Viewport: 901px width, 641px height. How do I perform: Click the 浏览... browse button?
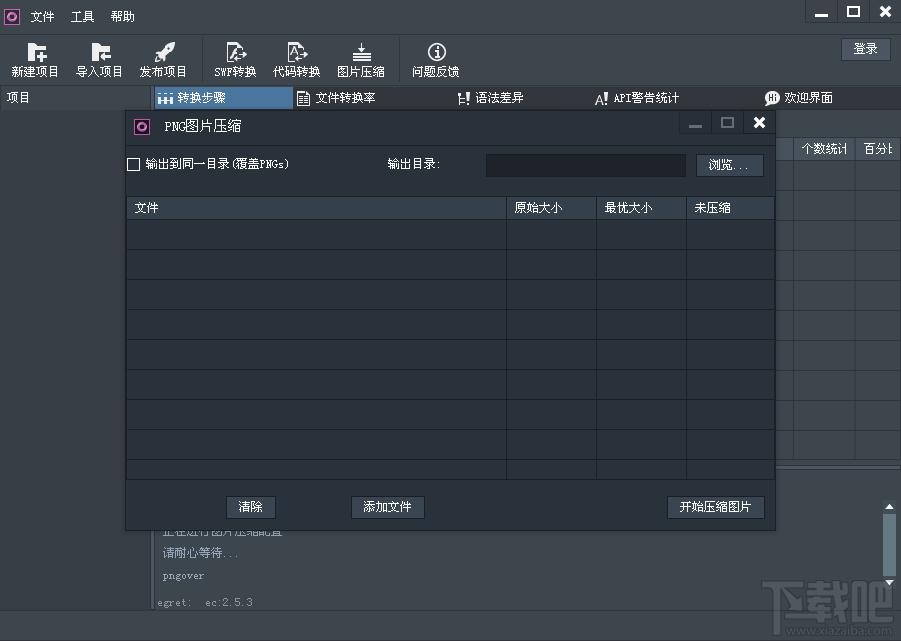(x=729, y=165)
